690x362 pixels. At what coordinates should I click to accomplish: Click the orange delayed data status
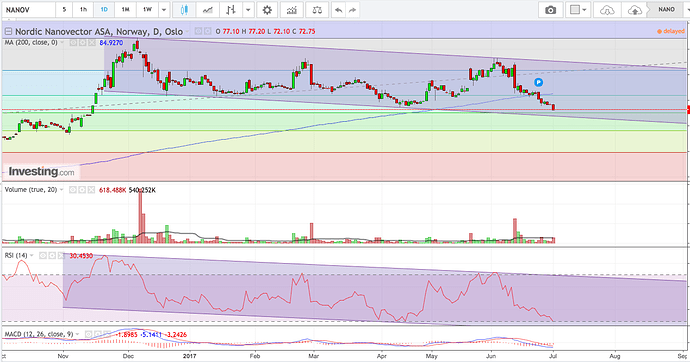(671, 31)
